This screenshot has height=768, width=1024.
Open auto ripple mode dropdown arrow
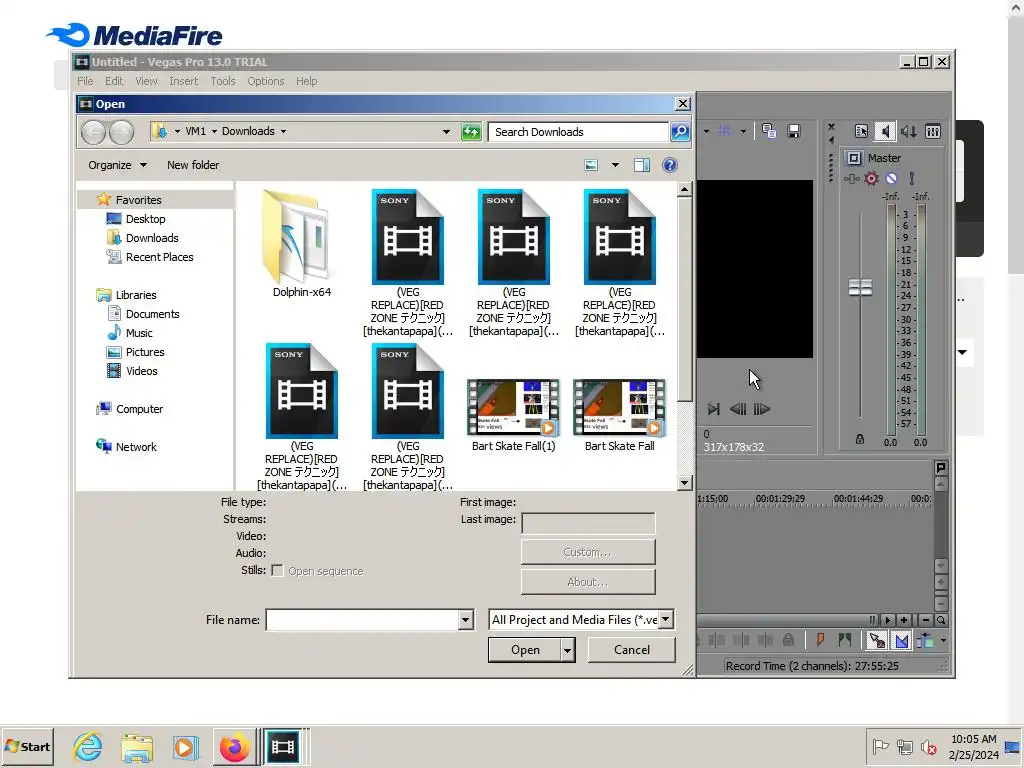point(943,641)
